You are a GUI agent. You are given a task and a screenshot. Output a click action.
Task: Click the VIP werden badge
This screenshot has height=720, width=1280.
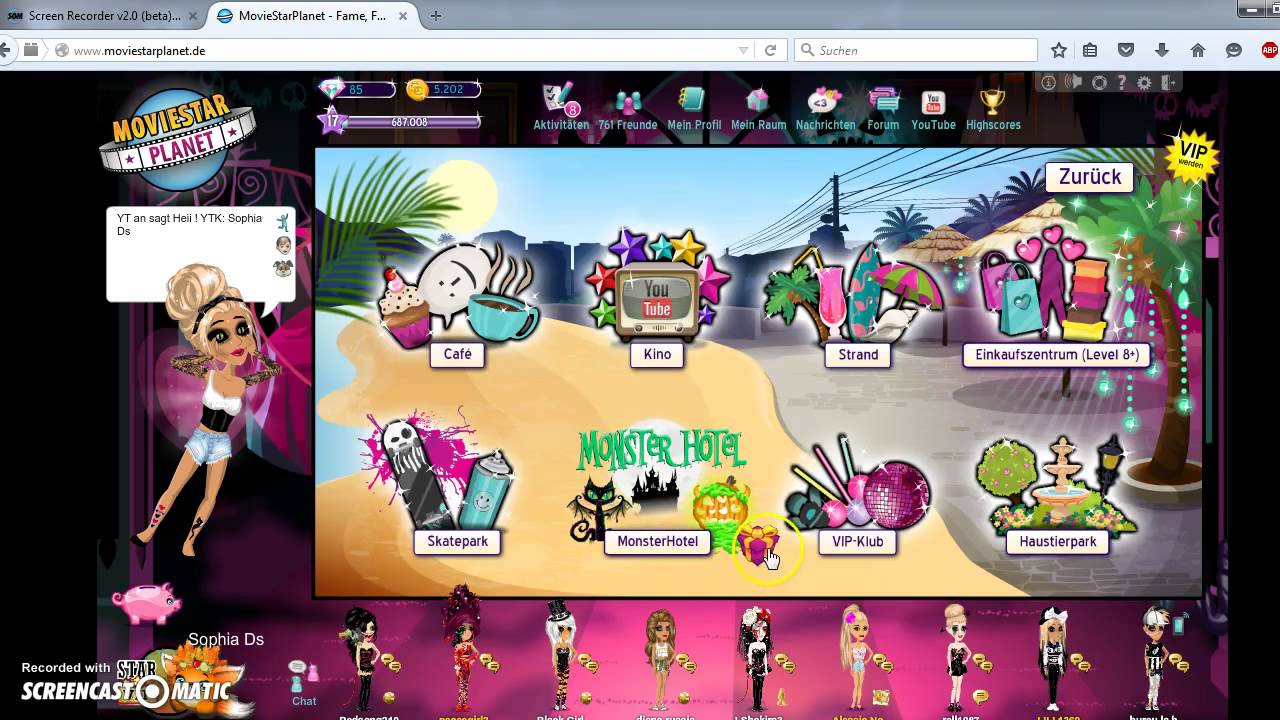pyautogui.click(x=1192, y=155)
